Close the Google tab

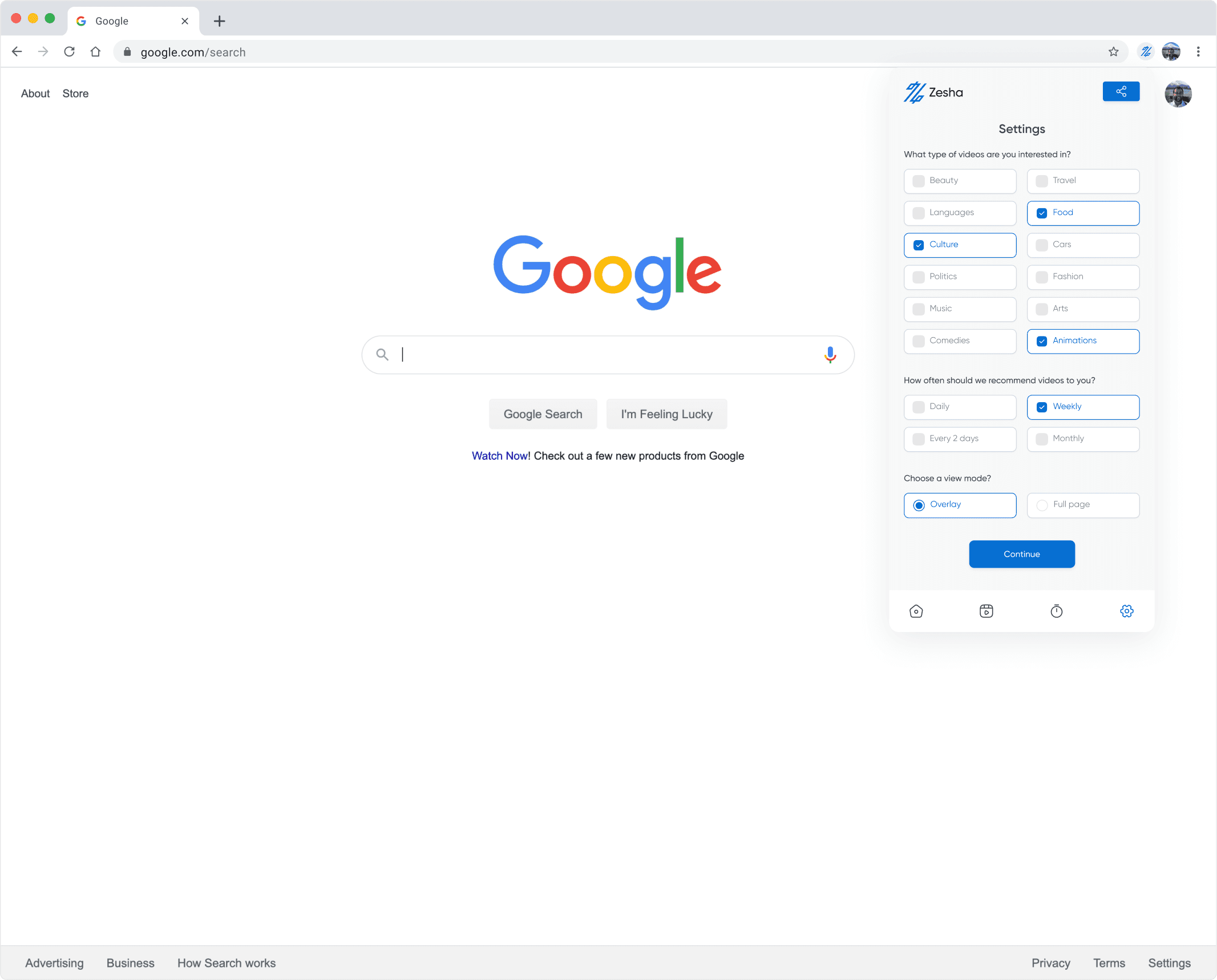tap(184, 21)
